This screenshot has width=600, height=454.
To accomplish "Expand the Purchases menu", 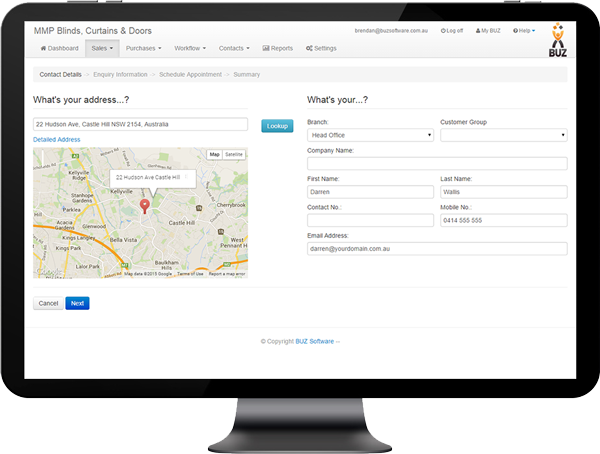I will point(143,48).
